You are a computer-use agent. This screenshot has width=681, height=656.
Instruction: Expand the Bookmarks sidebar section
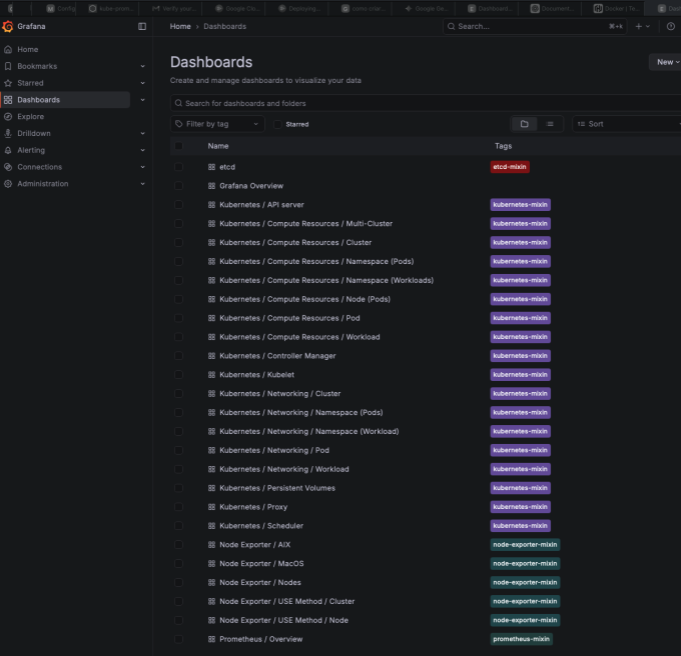pos(143,66)
